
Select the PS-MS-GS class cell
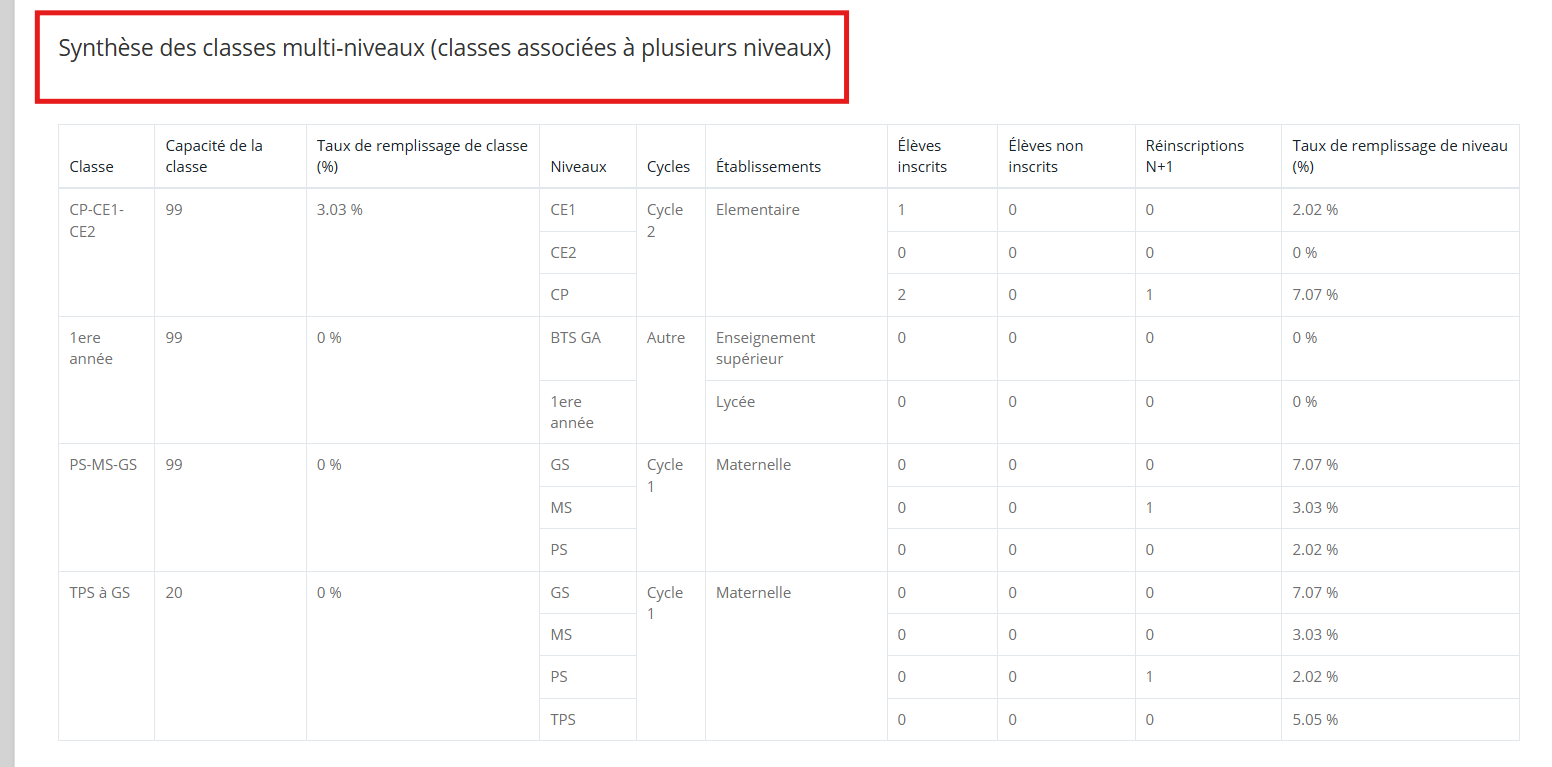pos(103,465)
